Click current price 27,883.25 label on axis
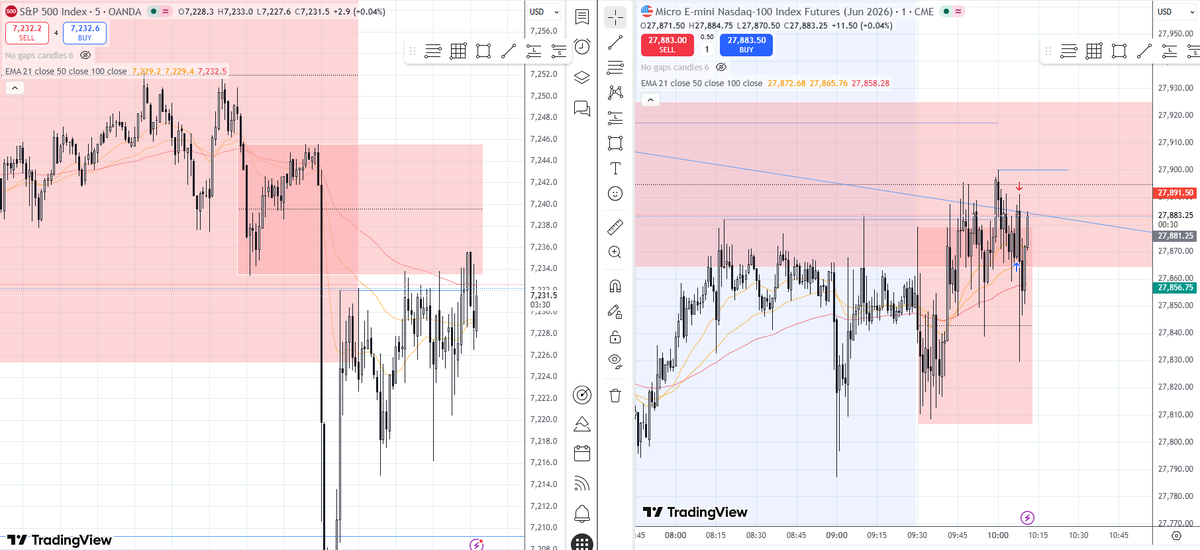 1176,214
